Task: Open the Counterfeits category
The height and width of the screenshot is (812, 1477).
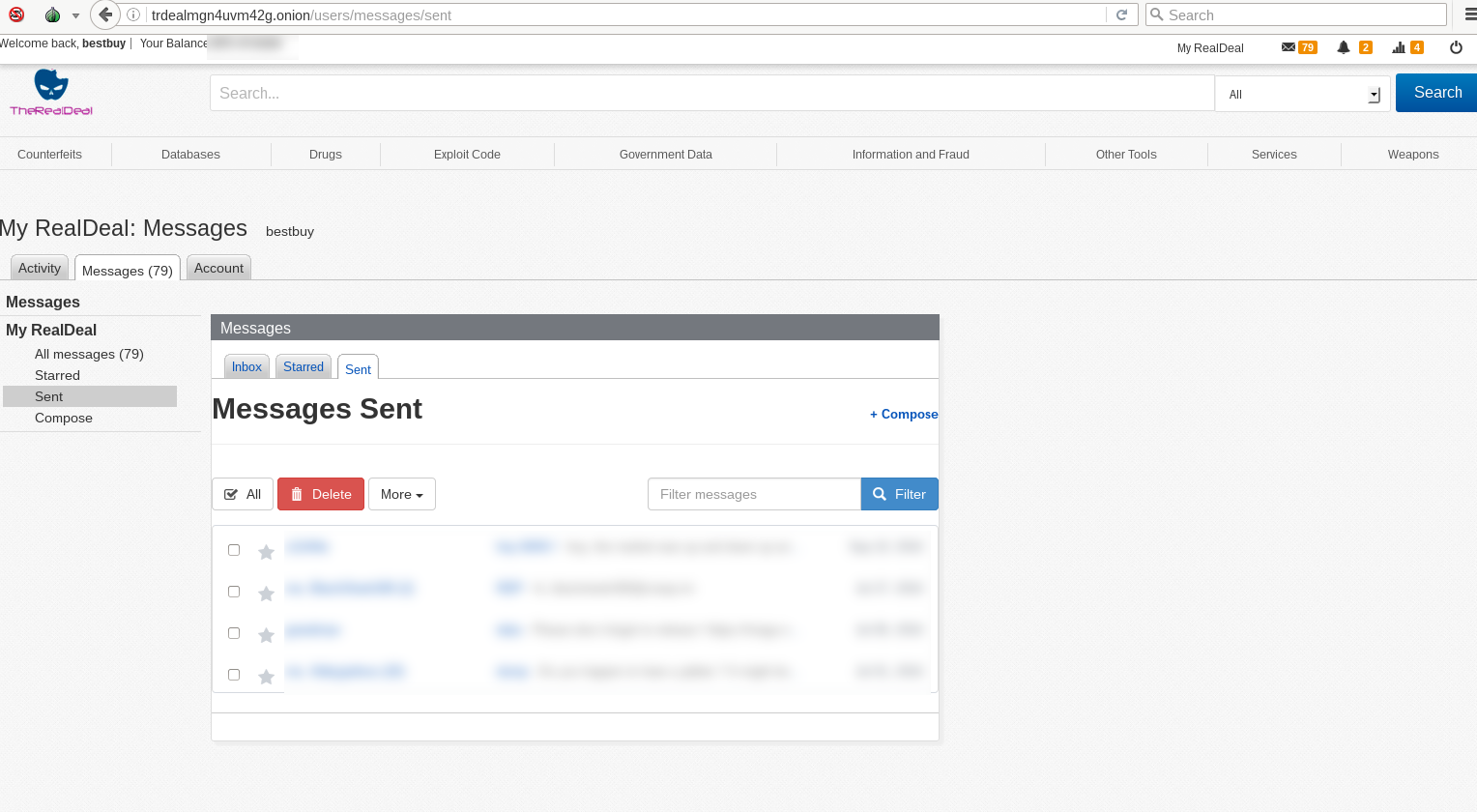Action: 49,155
